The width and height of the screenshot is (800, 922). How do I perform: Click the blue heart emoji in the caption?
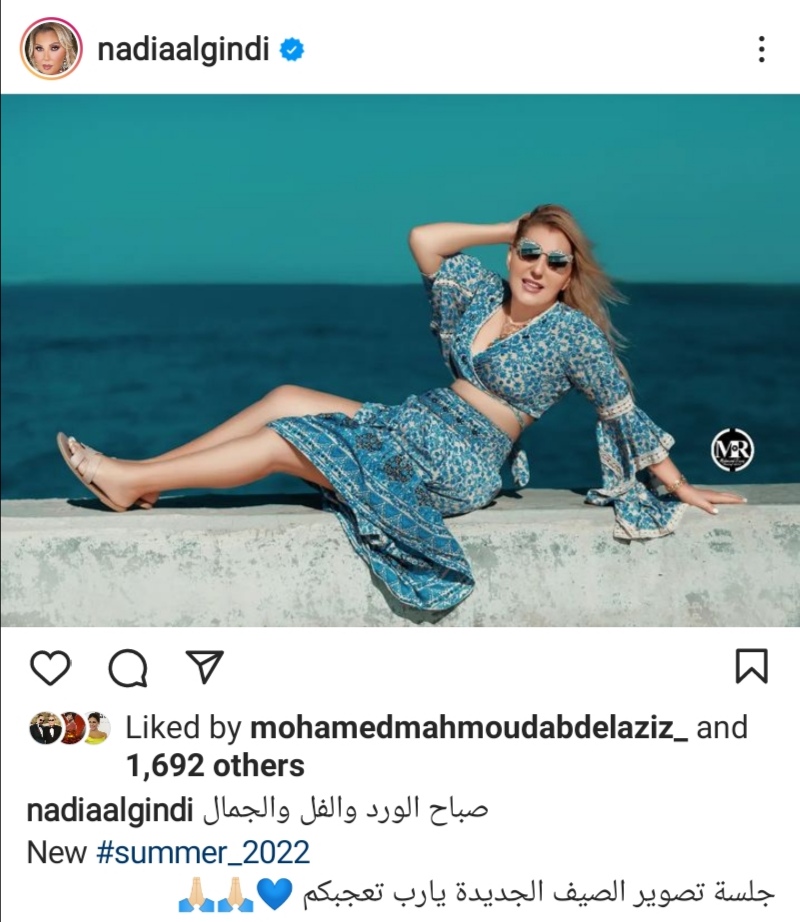[x=275, y=894]
